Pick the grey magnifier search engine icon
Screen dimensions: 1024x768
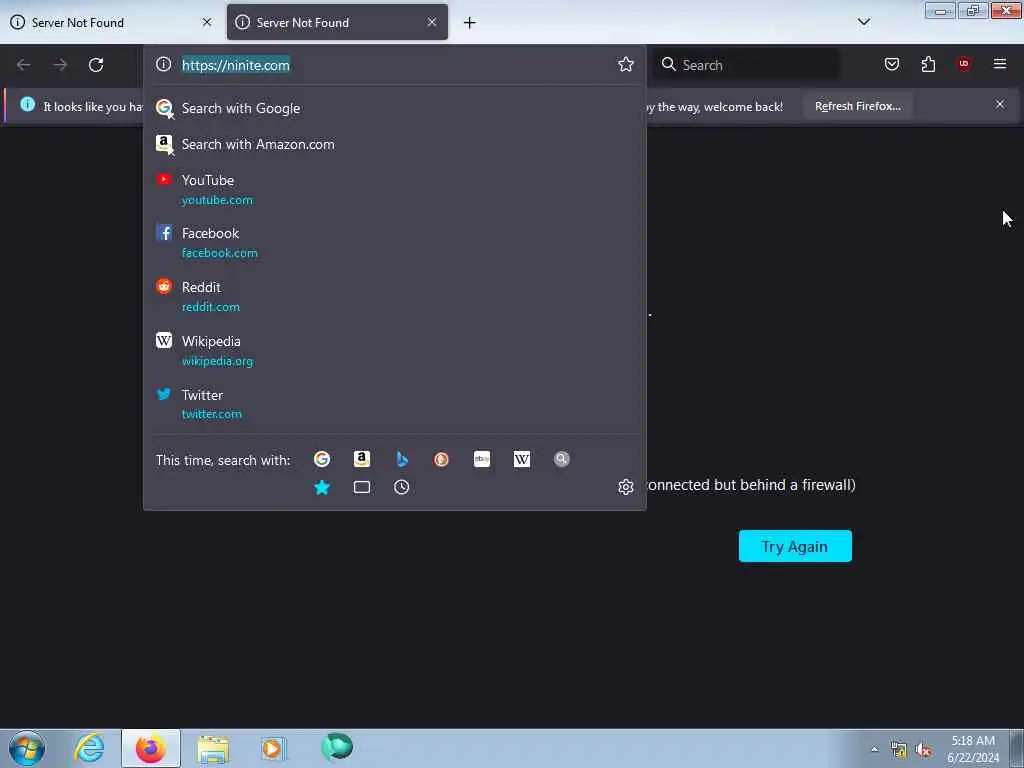pyautogui.click(x=562, y=459)
